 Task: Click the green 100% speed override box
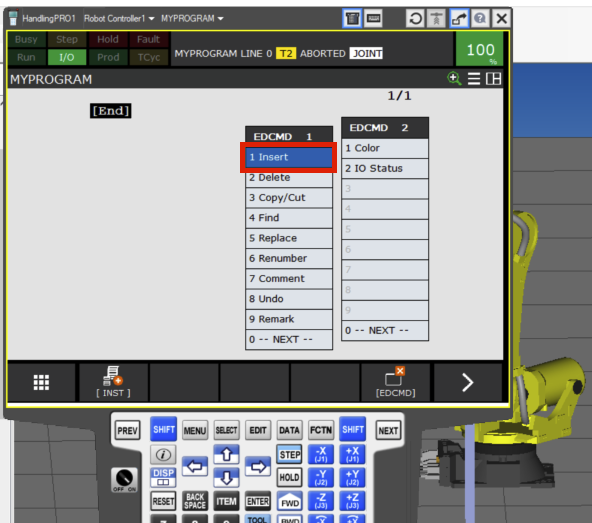479,49
